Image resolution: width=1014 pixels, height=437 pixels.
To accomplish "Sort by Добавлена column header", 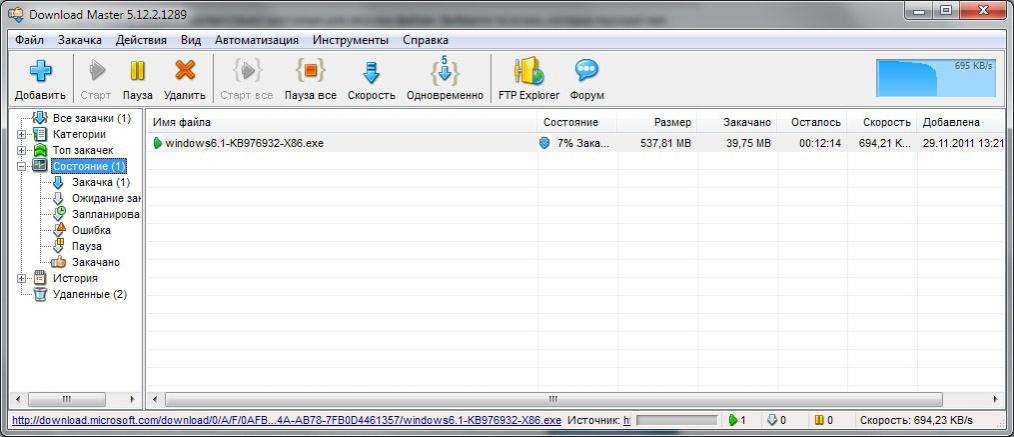I will (x=962, y=122).
